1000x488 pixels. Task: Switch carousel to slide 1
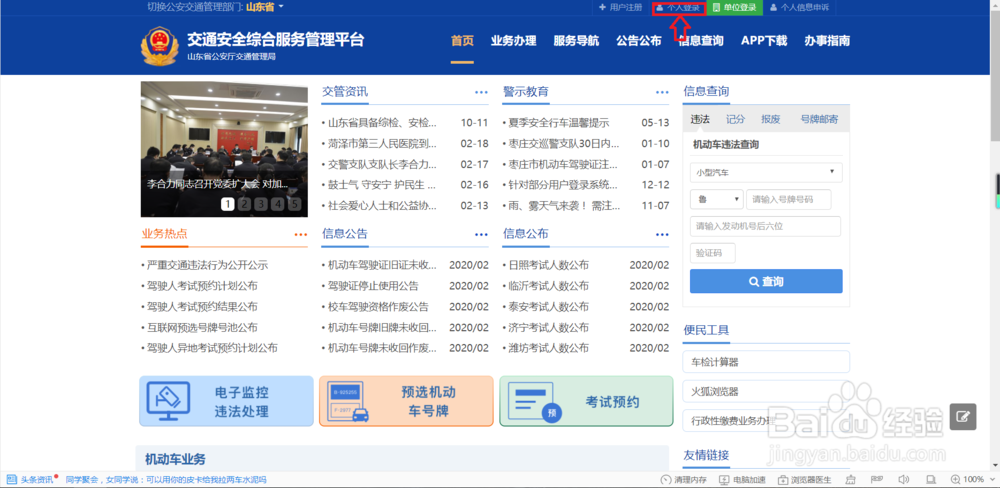tap(228, 204)
